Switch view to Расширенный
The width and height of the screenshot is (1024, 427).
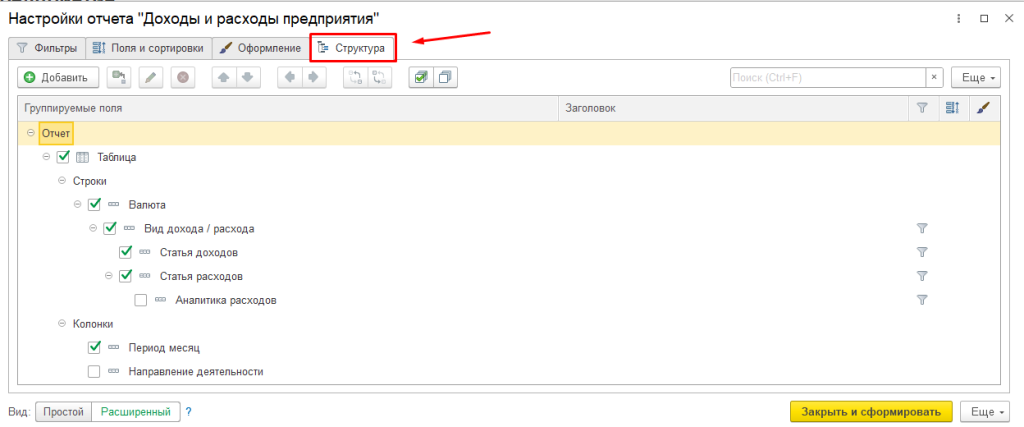[x=135, y=412]
